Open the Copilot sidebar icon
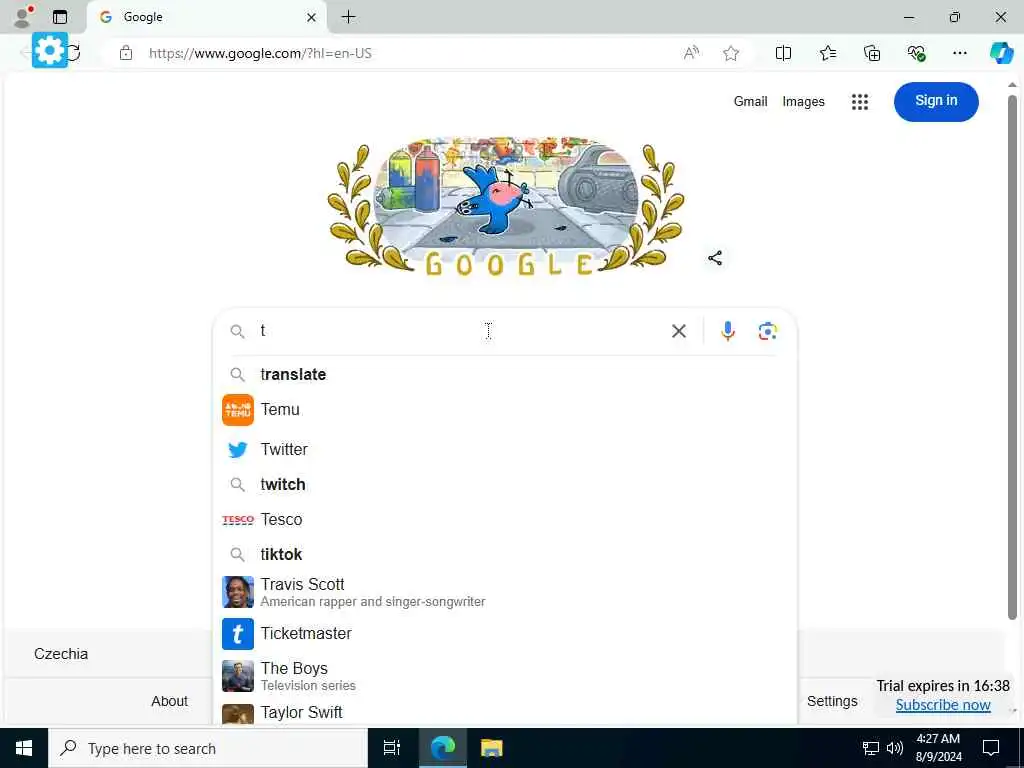Viewport: 1024px width, 768px height. pos(1001,54)
